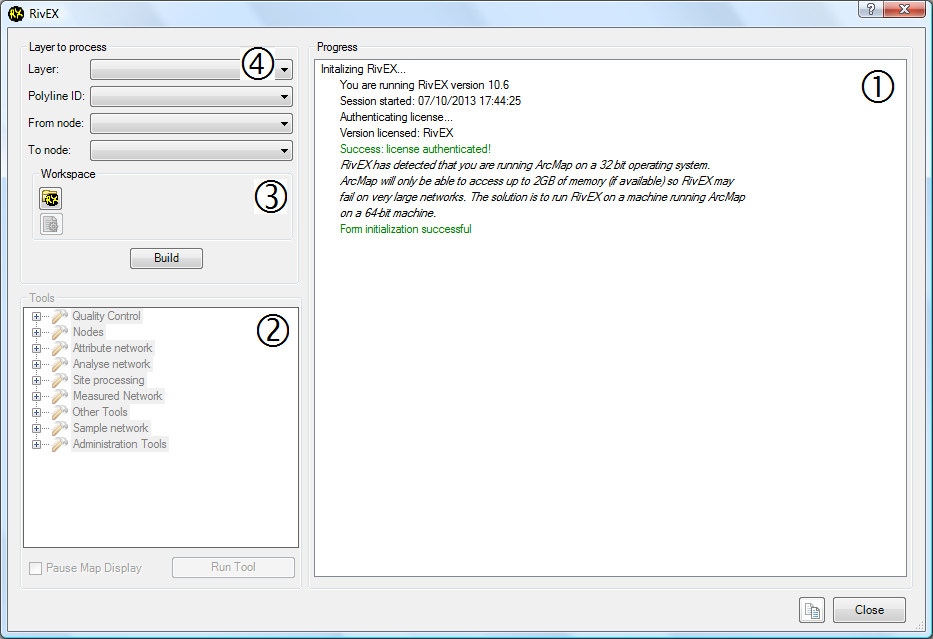This screenshot has width=933, height=639.
Task: Click the Run Tool button
Action: pos(233,567)
